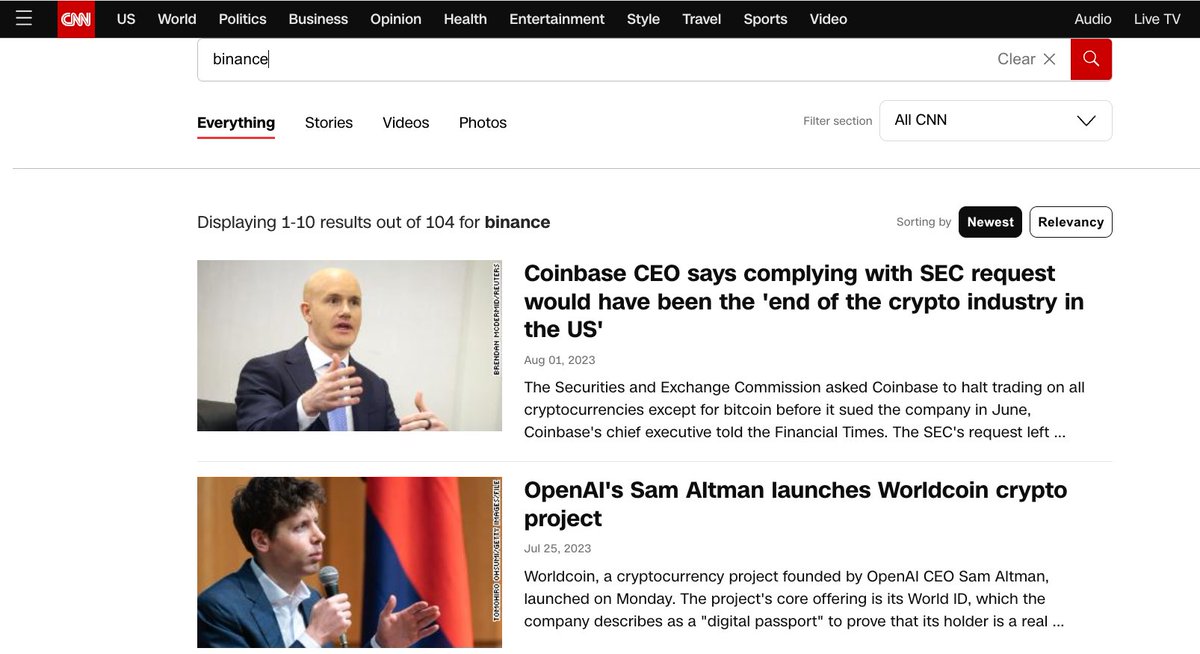Open the Coinbase CEO SEC request headline
The image size is (1200, 654).
(804, 301)
